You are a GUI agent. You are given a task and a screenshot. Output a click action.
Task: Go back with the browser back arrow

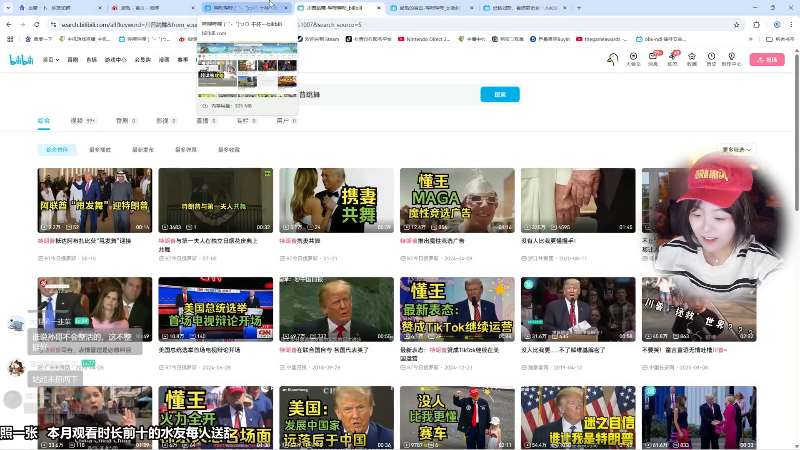point(9,24)
